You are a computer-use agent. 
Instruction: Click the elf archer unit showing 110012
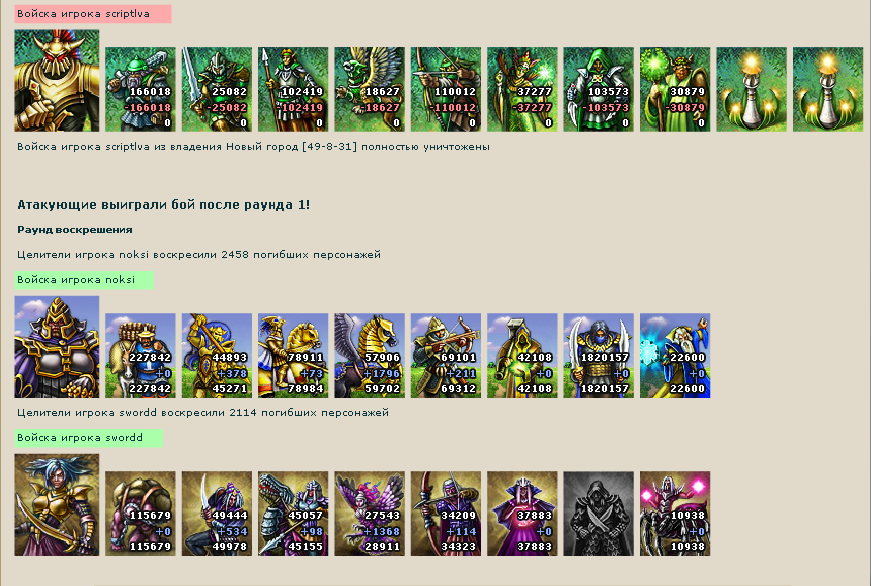[445, 89]
